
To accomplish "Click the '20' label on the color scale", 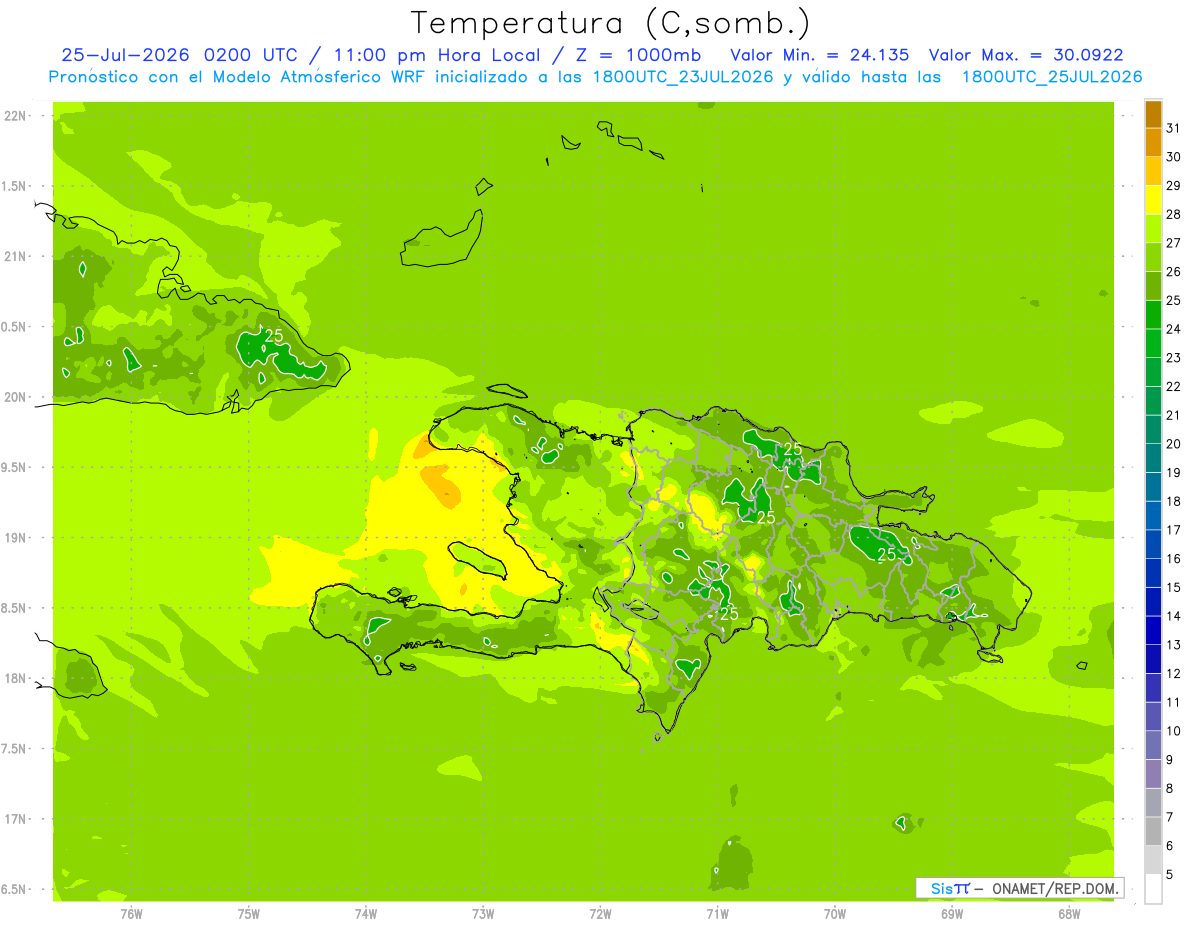I will coord(1173,443).
